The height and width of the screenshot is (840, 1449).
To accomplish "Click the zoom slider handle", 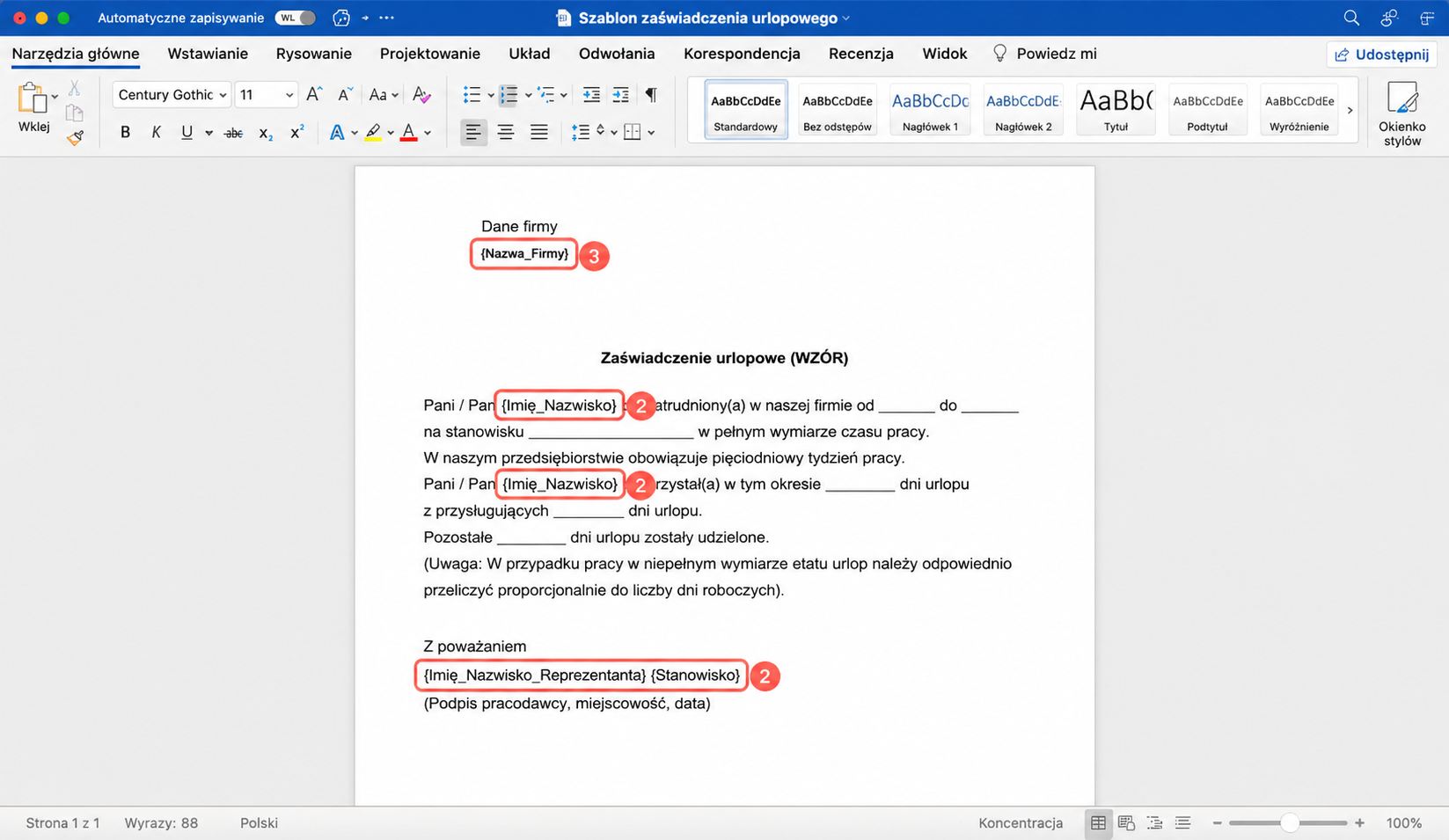I will pyautogui.click(x=1289, y=823).
